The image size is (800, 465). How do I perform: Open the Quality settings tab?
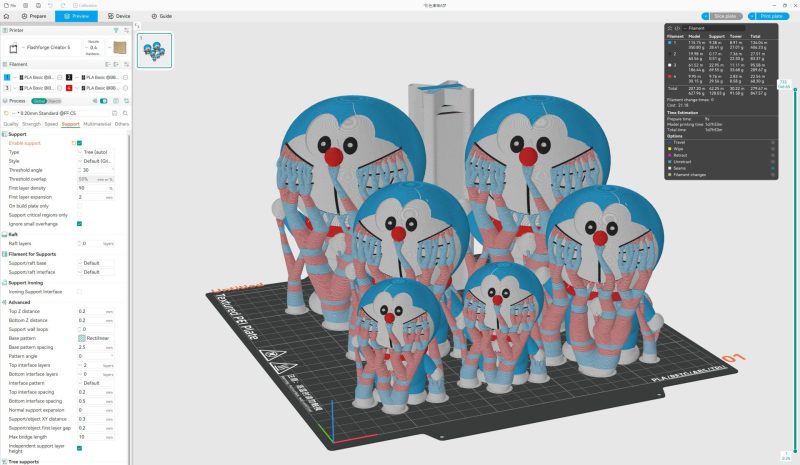coord(11,124)
